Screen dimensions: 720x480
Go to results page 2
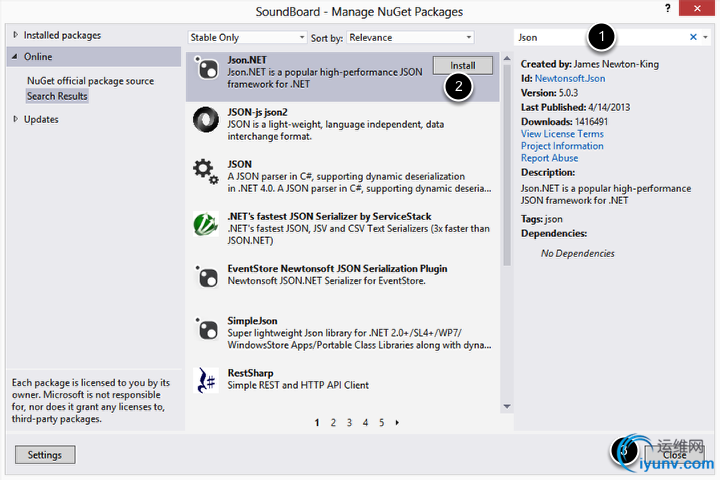click(333, 423)
